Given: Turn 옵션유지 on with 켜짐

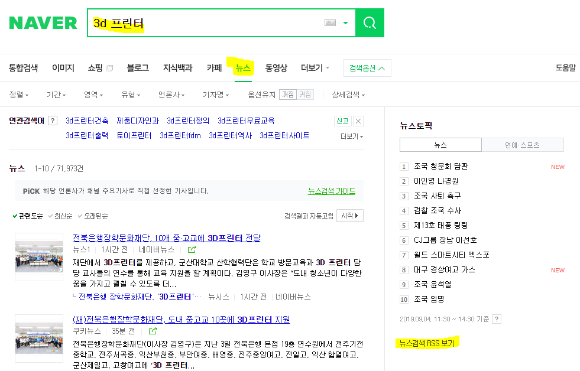Looking at the screenshot, I should 288,95.
